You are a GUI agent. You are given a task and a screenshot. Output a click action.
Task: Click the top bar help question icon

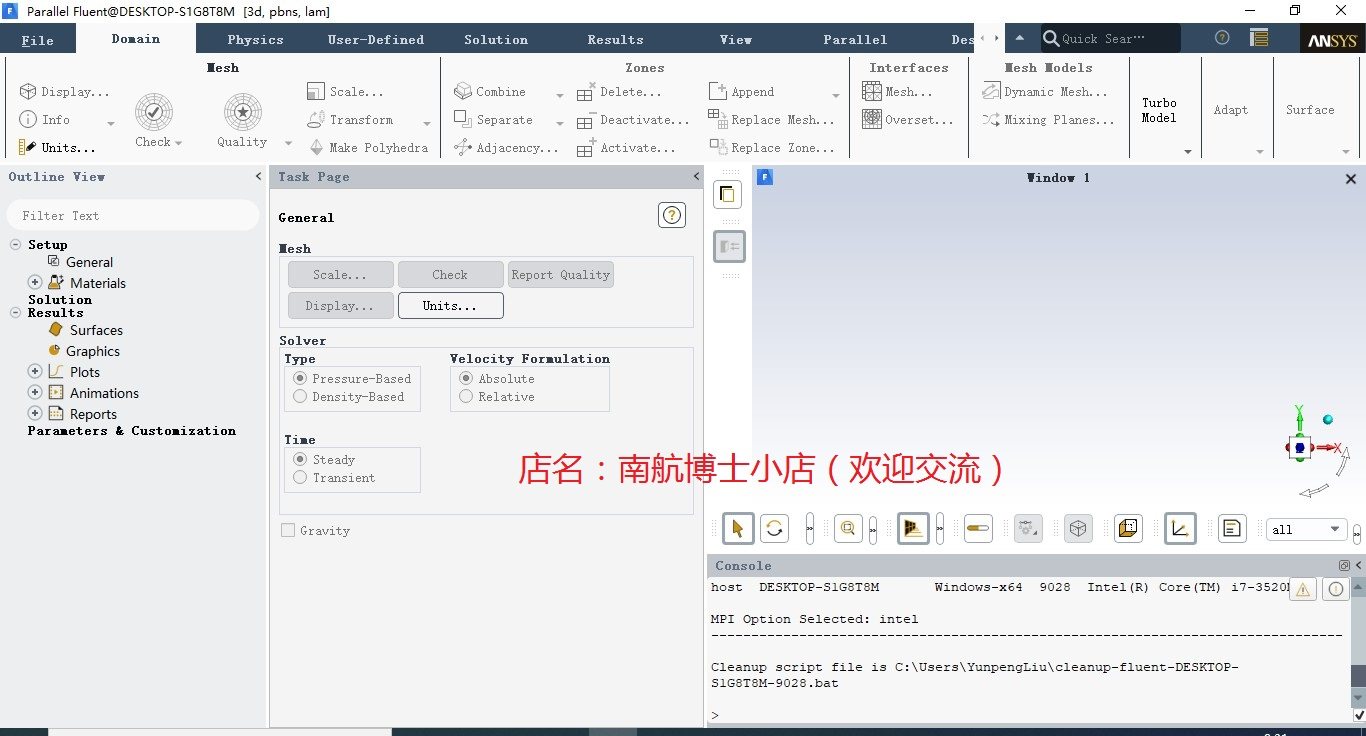(1222, 38)
